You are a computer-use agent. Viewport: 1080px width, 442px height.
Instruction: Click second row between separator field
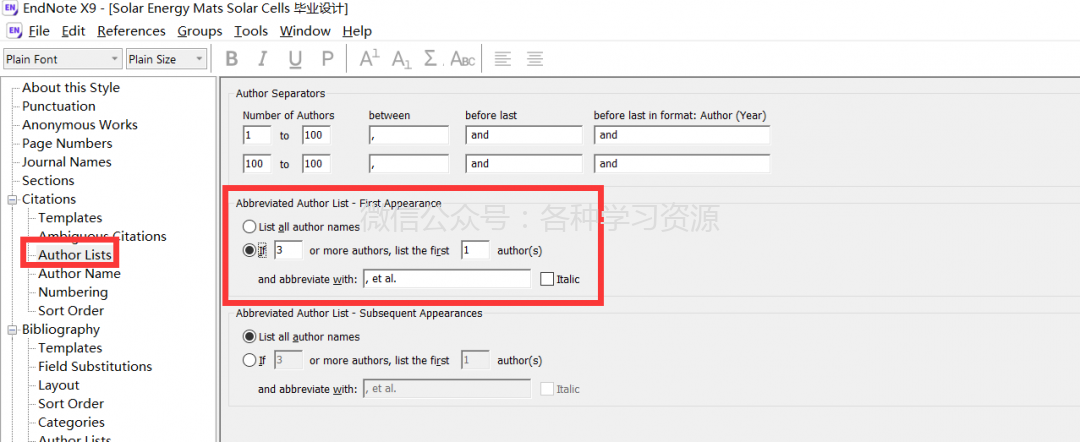(408, 164)
